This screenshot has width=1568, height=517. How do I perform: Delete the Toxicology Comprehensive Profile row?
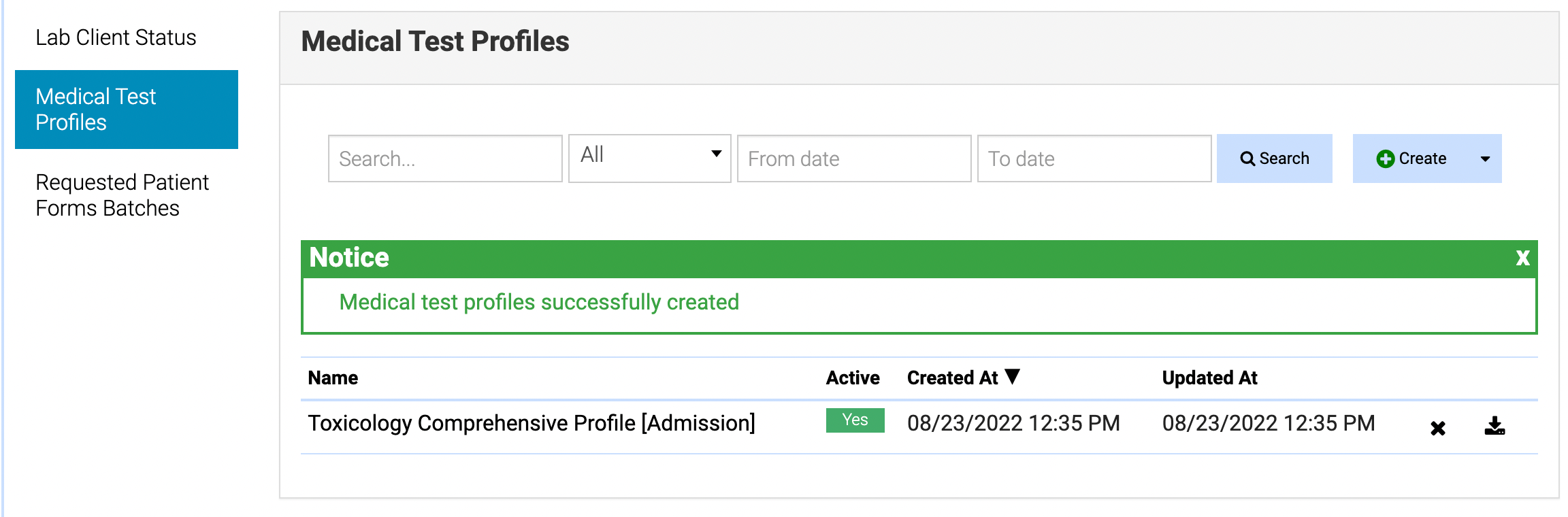(x=1437, y=428)
